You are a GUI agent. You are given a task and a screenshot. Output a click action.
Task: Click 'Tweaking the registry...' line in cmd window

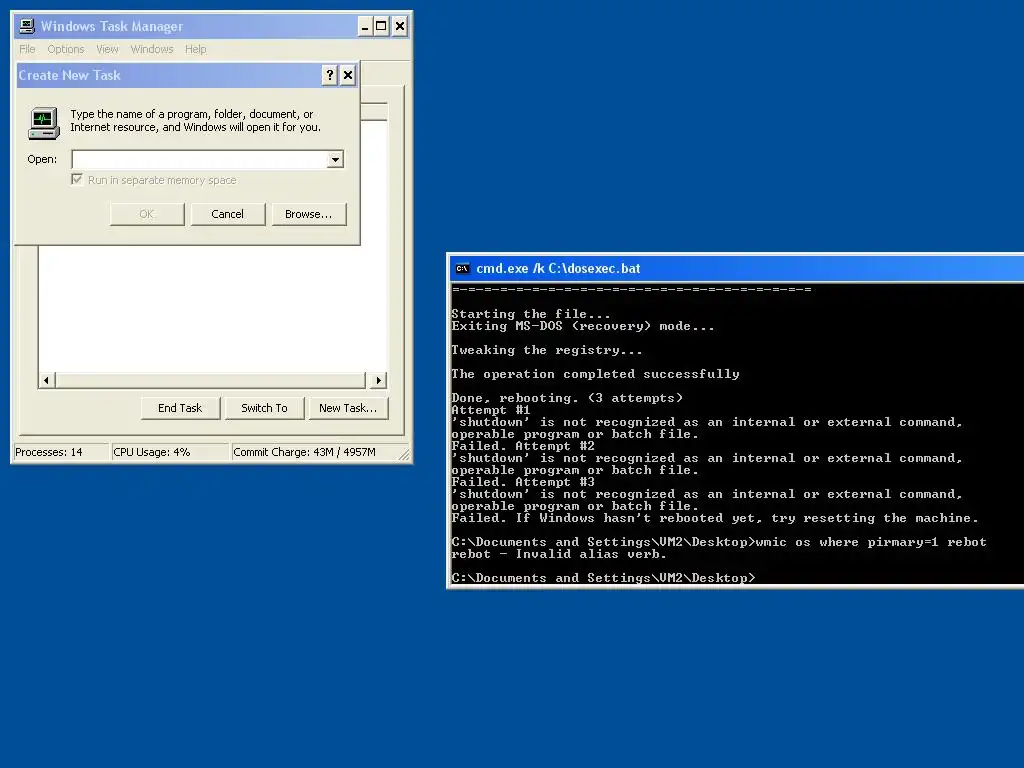pos(547,350)
